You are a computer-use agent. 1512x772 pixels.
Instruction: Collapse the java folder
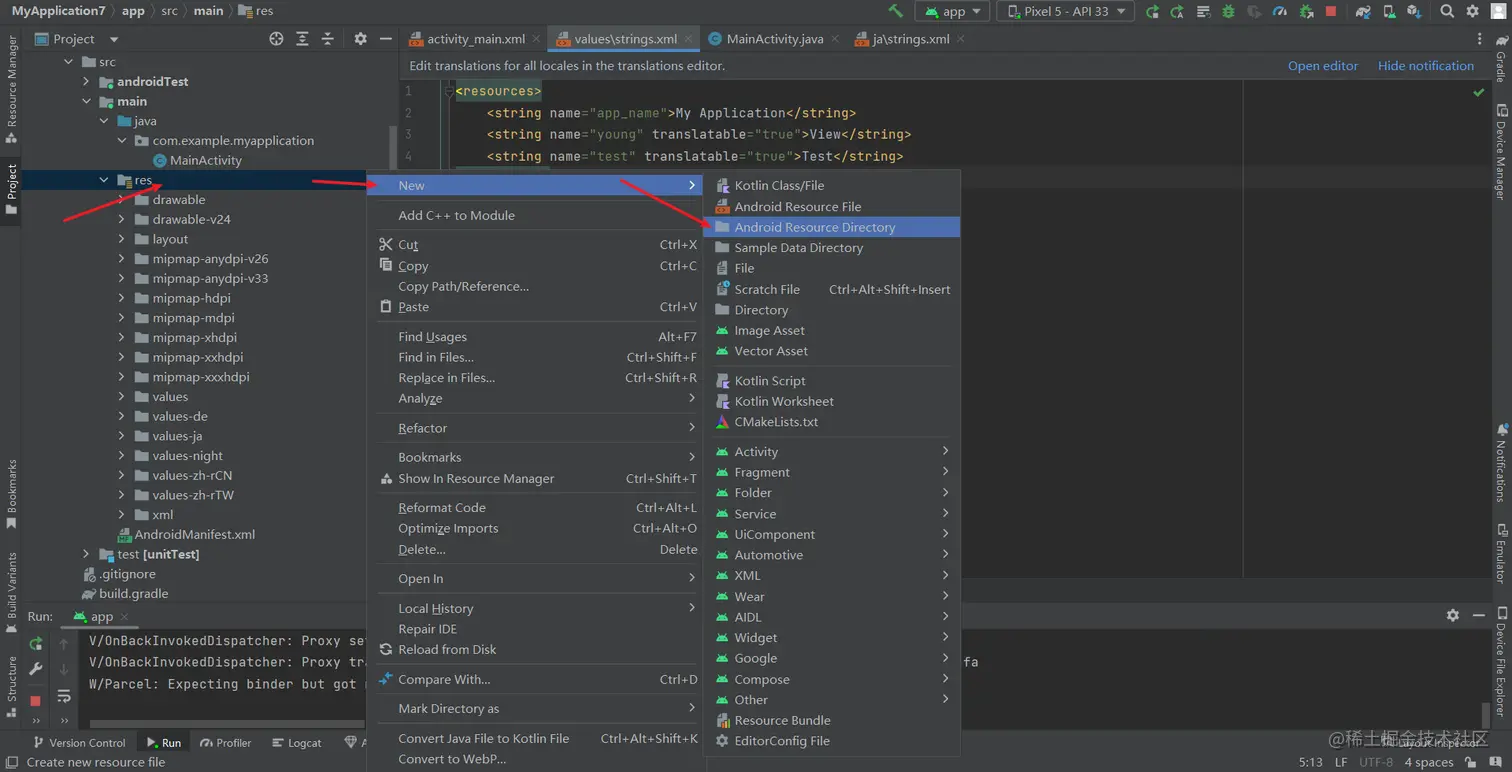[x=104, y=121]
